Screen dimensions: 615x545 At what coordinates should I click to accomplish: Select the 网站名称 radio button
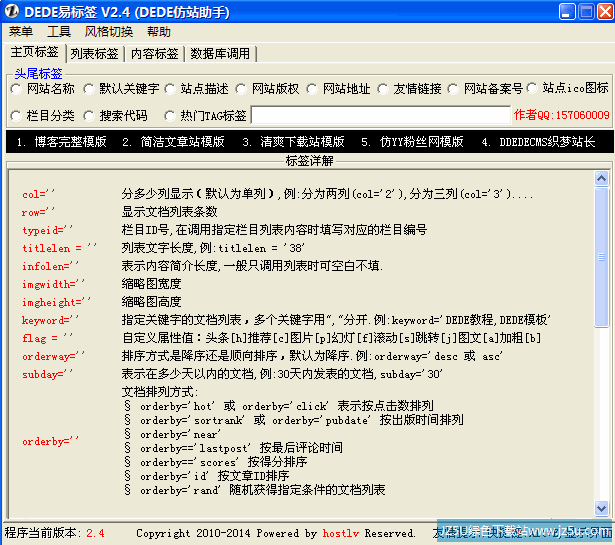(16, 89)
